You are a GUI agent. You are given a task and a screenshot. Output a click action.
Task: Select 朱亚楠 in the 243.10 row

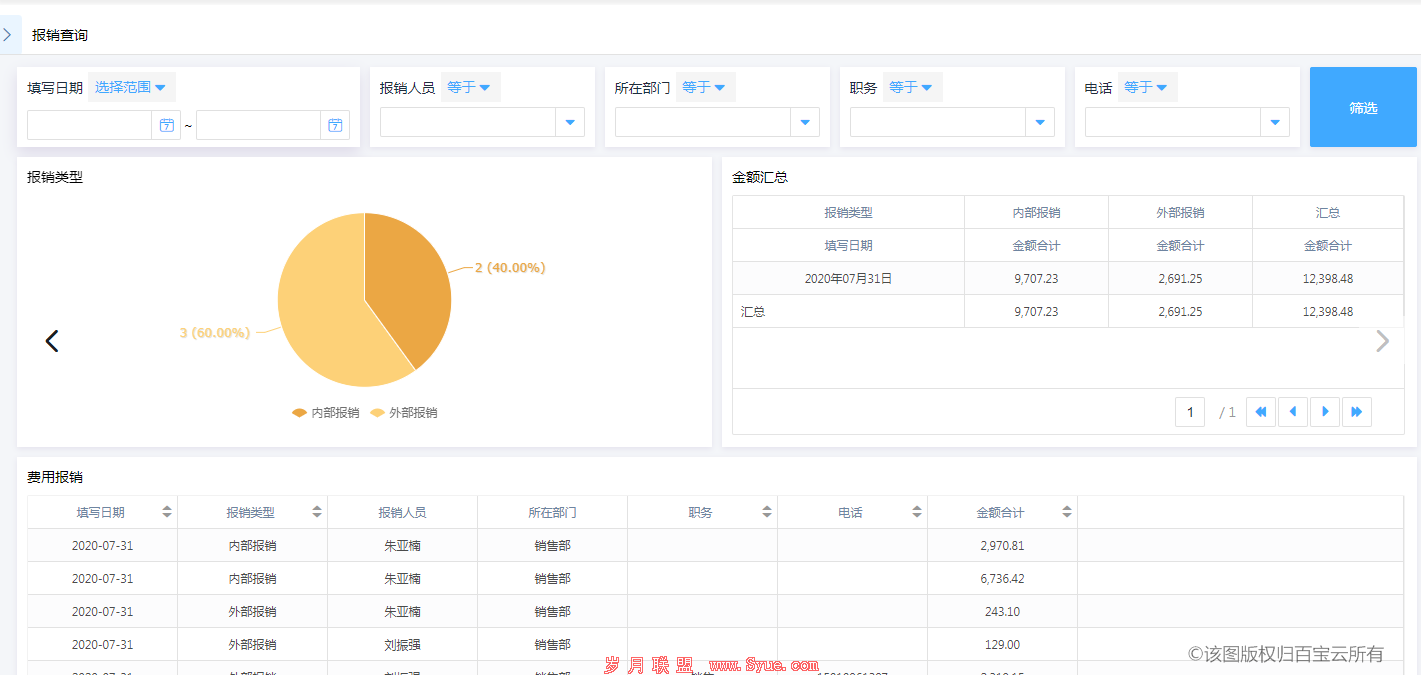tap(402, 612)
